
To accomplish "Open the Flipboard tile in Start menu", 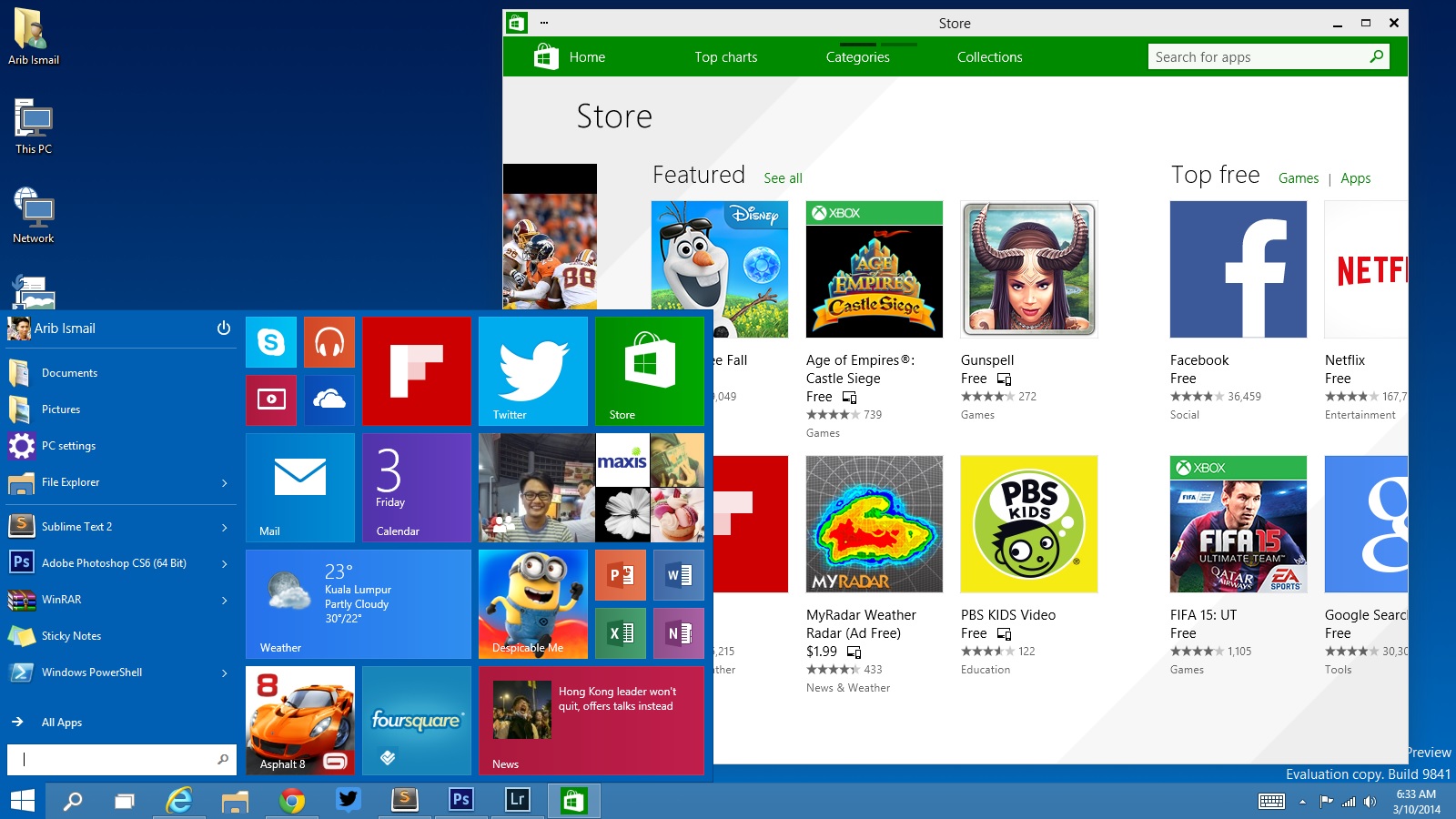I will coord(417,371).
